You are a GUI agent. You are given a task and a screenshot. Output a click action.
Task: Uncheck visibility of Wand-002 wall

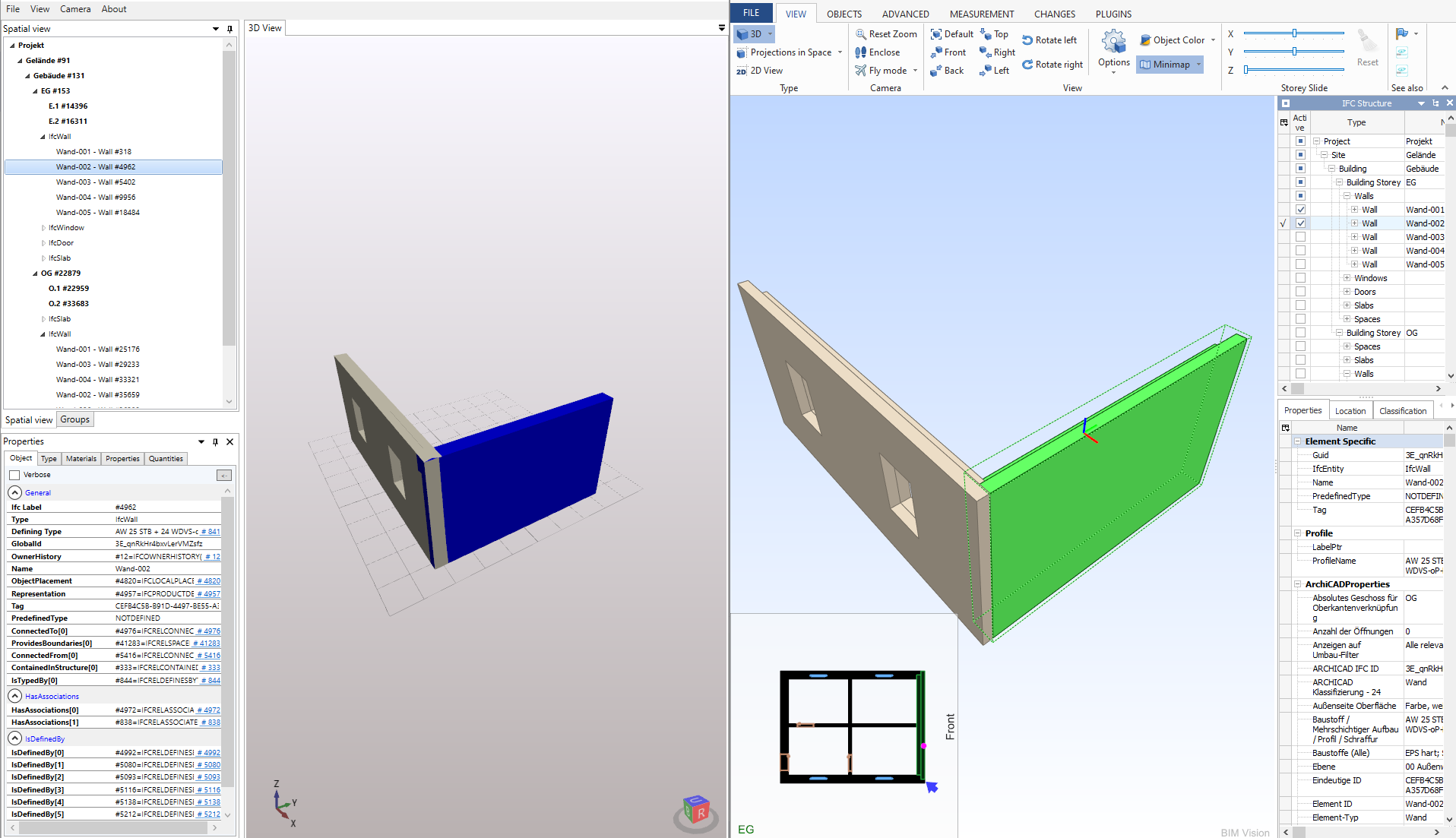click(1300, 223)
